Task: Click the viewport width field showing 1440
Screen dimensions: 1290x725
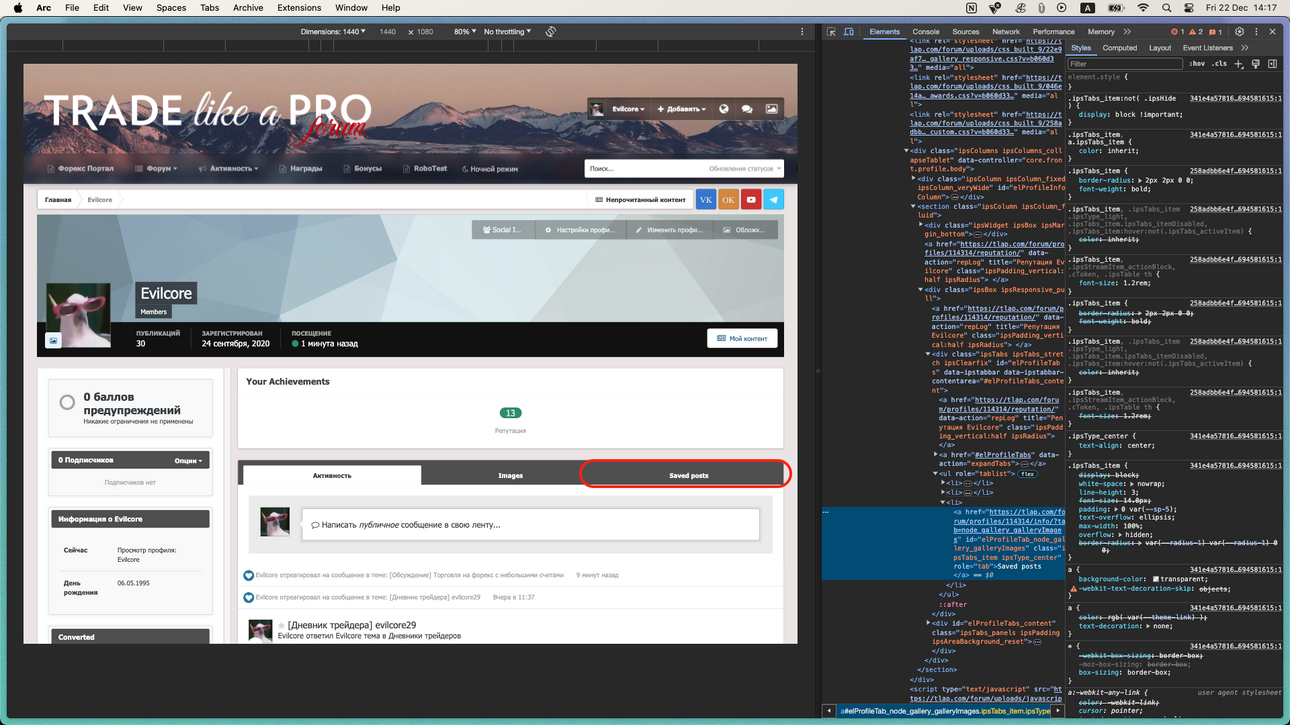Action: pyautogui.click(x=387, y=32)
